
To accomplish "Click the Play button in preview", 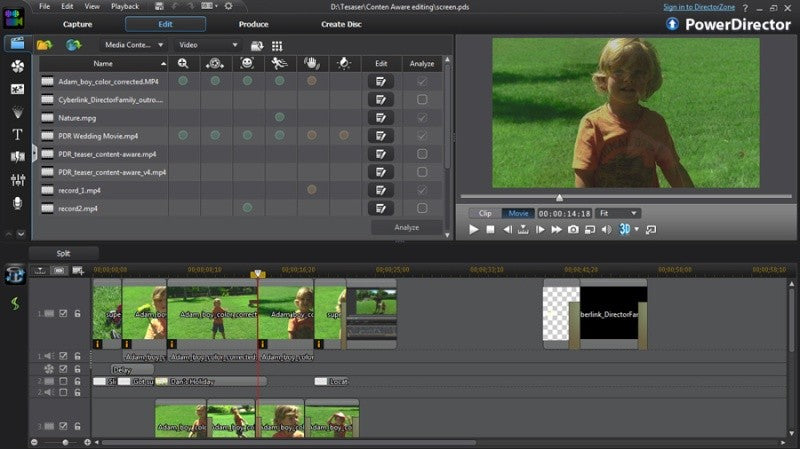I will pyautogui.click(x=473, y=230).
